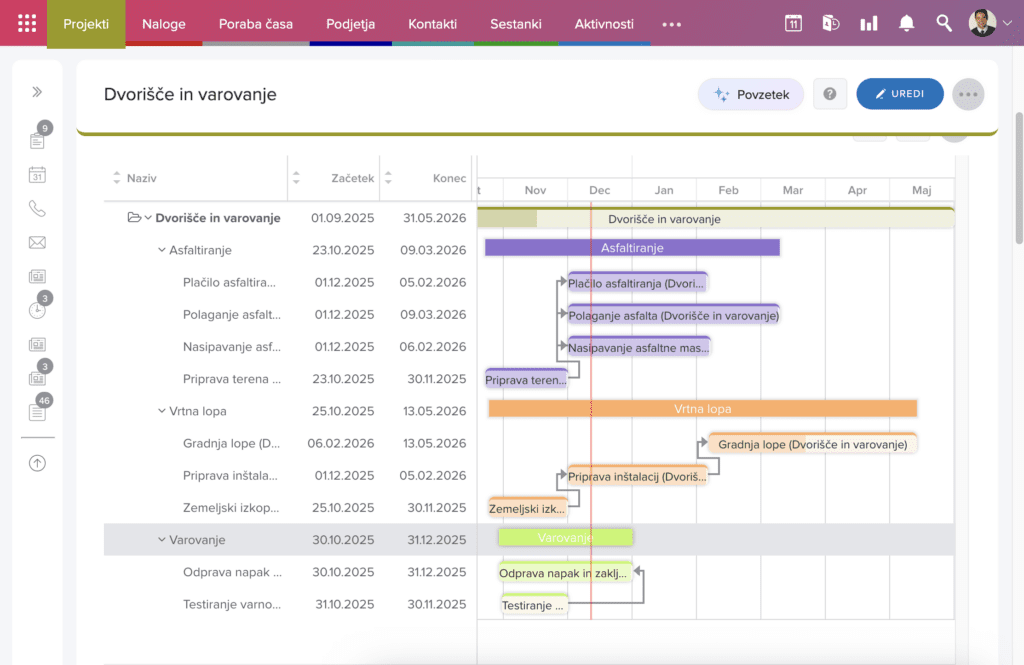Click the Povzetek summary button

(751, 94)
